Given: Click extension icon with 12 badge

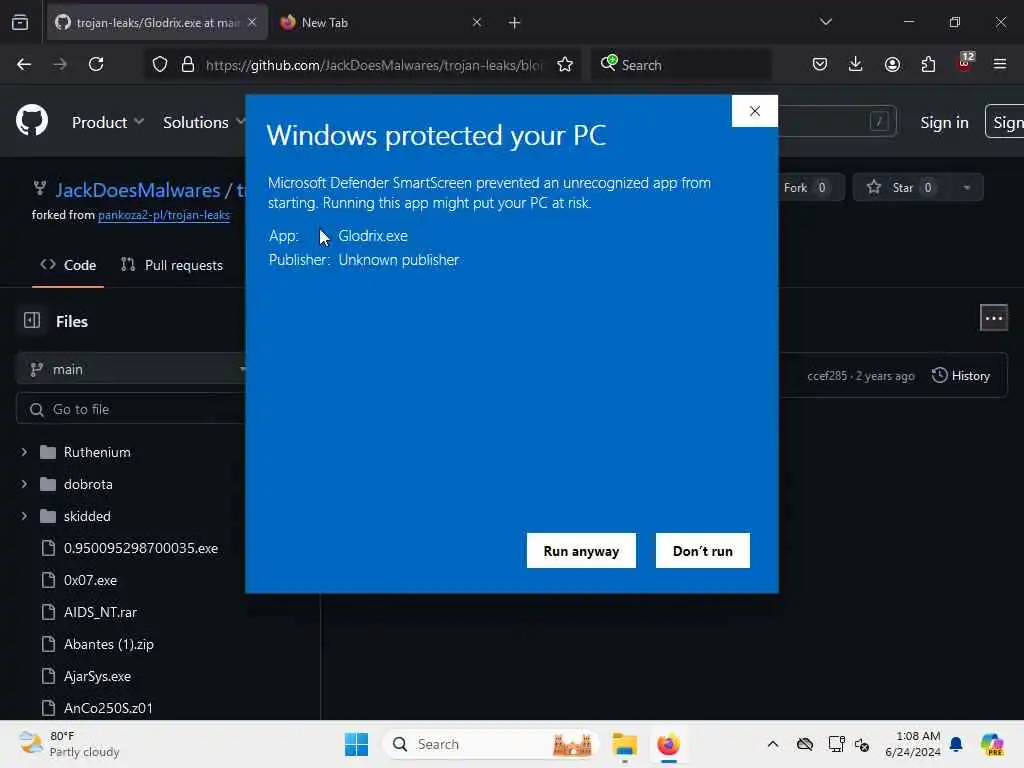Looking at the screenshot, I should pos(965,63).
